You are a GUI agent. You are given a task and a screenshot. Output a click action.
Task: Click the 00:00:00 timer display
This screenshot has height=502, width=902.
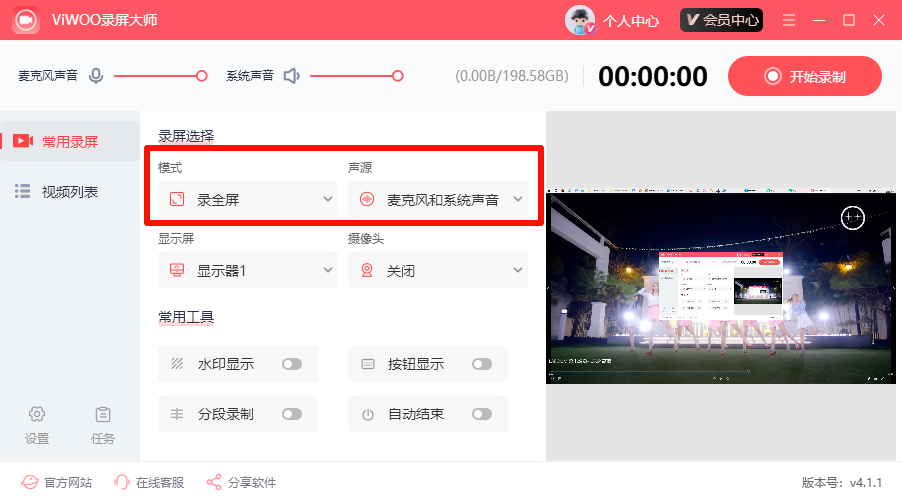[653, 76]
